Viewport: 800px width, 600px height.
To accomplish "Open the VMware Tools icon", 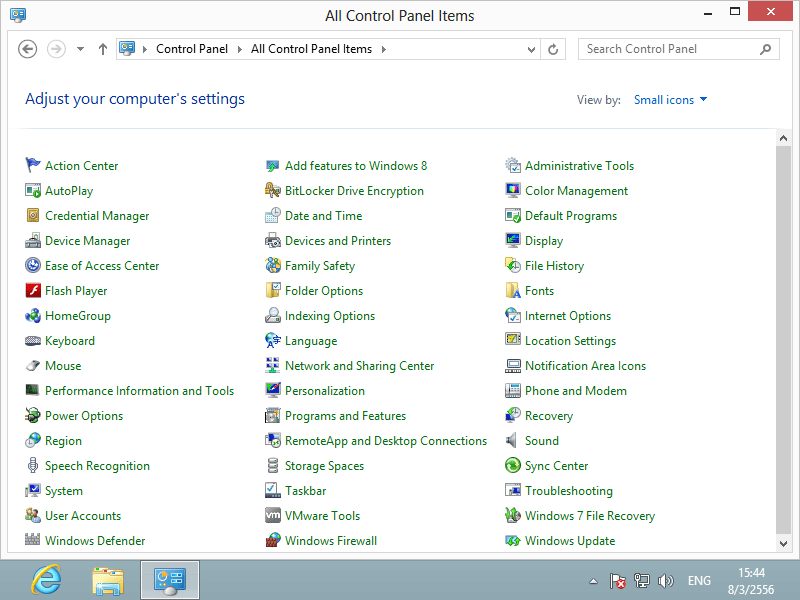I will [273, 515].
